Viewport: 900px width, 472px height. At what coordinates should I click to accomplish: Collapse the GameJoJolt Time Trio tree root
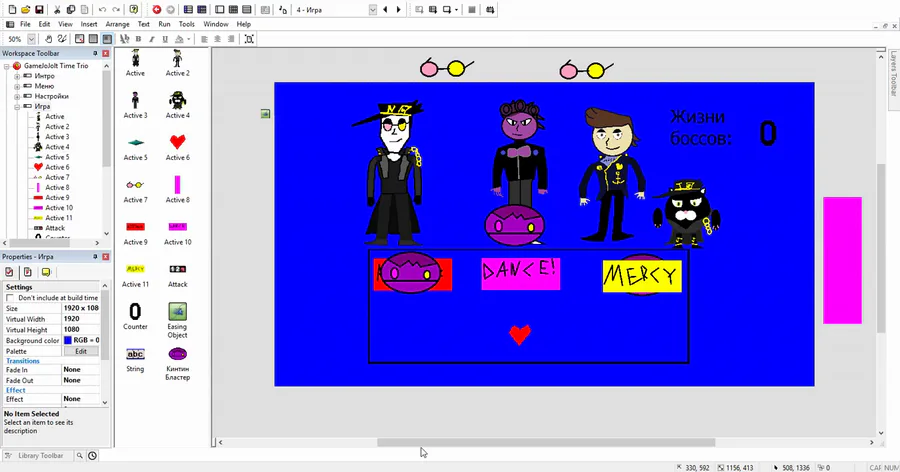coord(7,66)
